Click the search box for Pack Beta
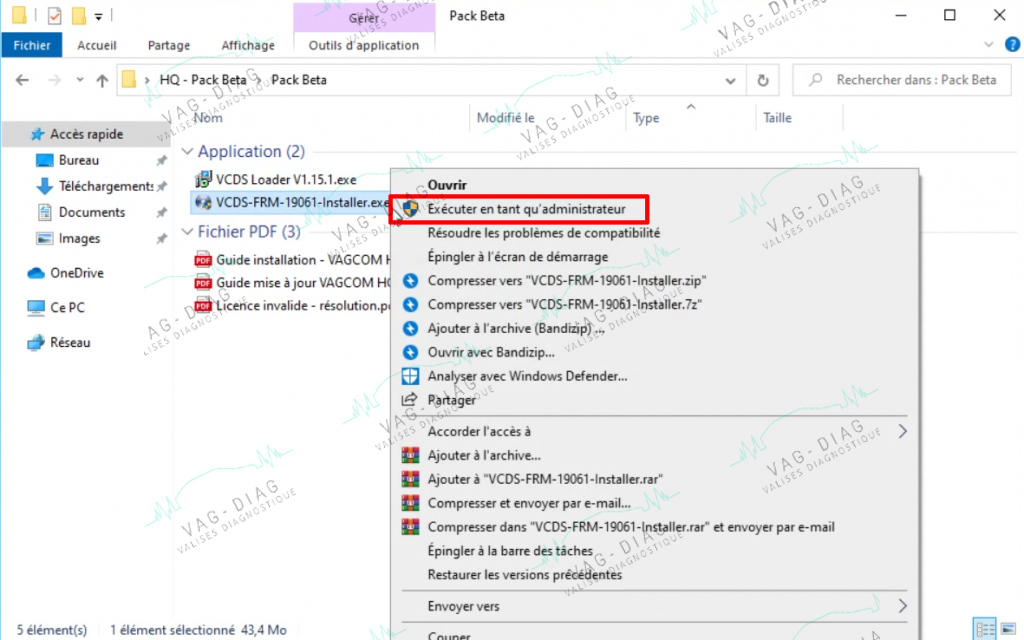This screenshot has height=640, width=1024. point(902,80)
